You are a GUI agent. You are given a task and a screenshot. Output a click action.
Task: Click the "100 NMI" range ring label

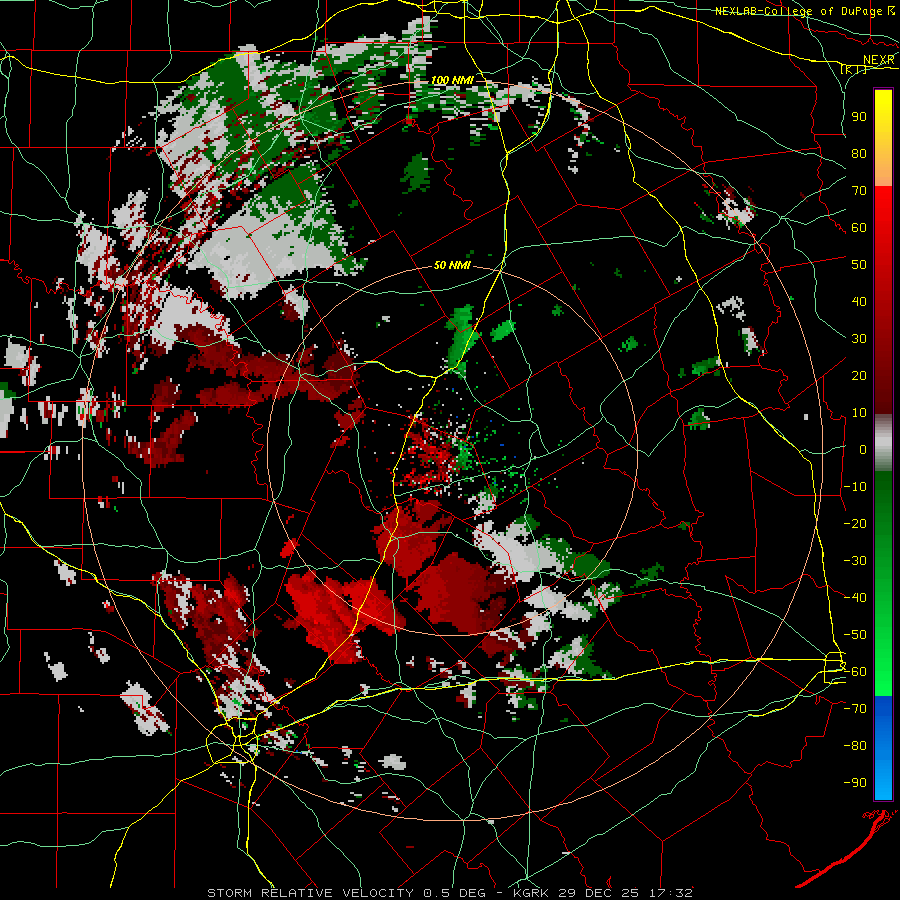coord(452,80)
